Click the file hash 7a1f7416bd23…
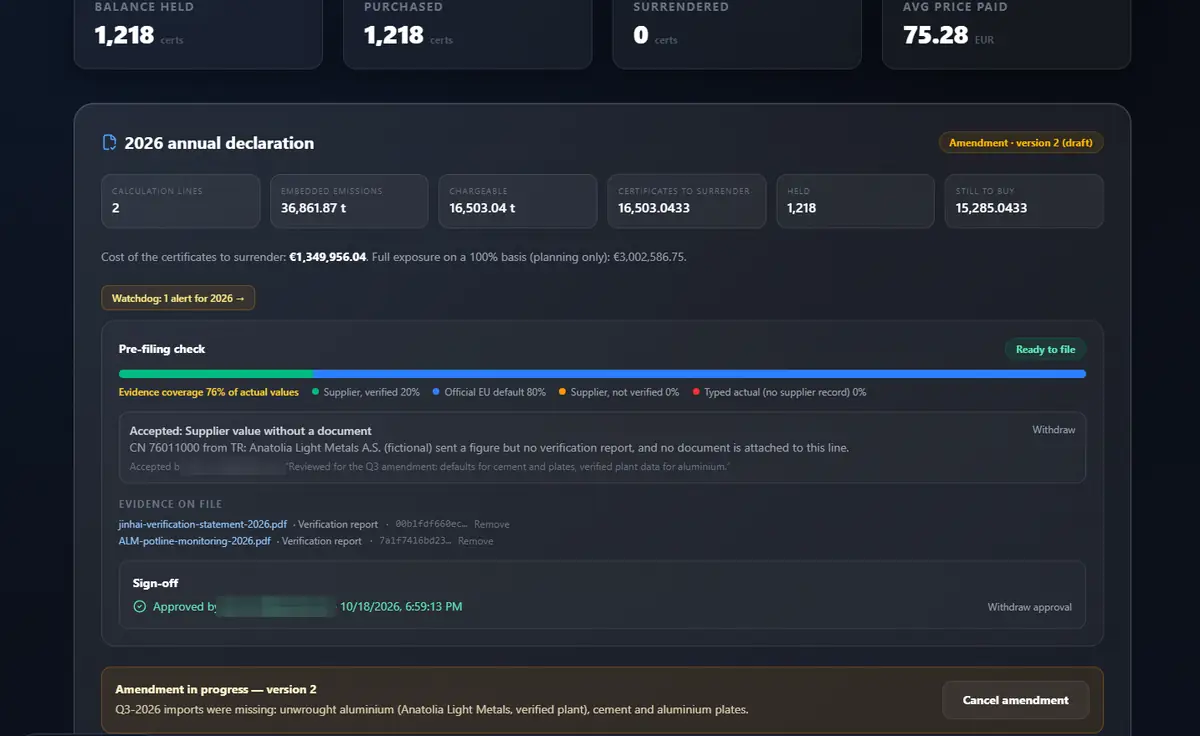 pyautogui.click(x=415, y=541)
